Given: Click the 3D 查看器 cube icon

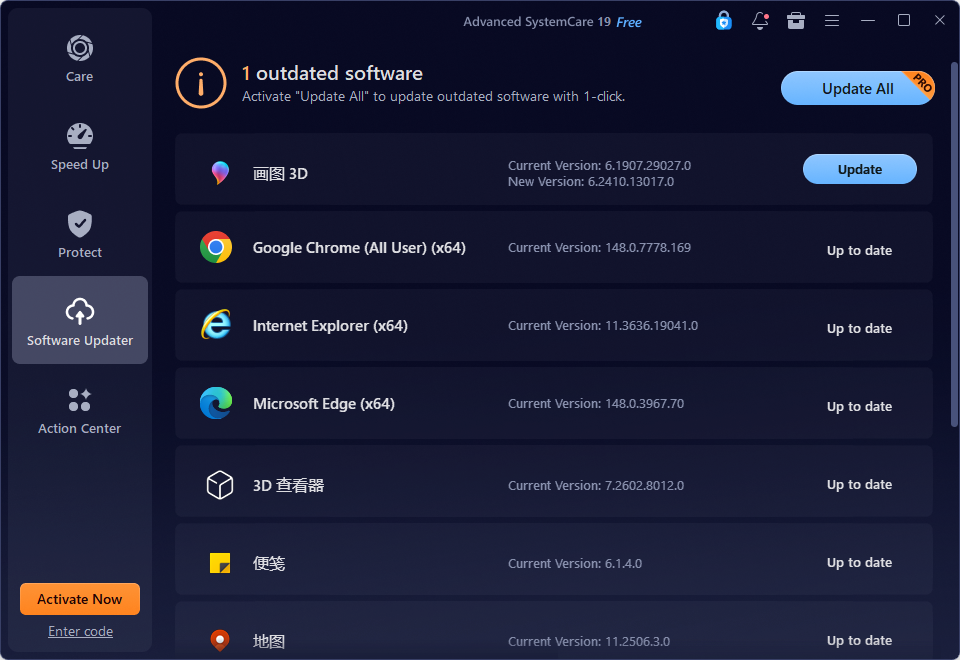Looking at the screenshot, I should (220, 485).
